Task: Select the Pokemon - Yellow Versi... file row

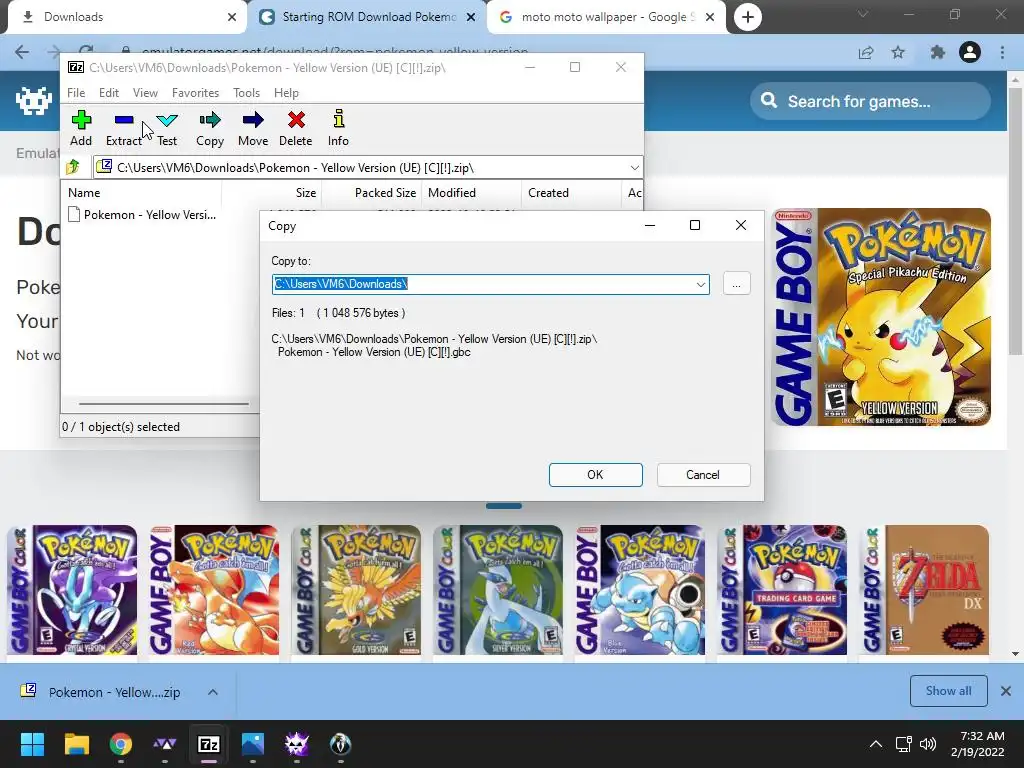Action: (142, 215)
